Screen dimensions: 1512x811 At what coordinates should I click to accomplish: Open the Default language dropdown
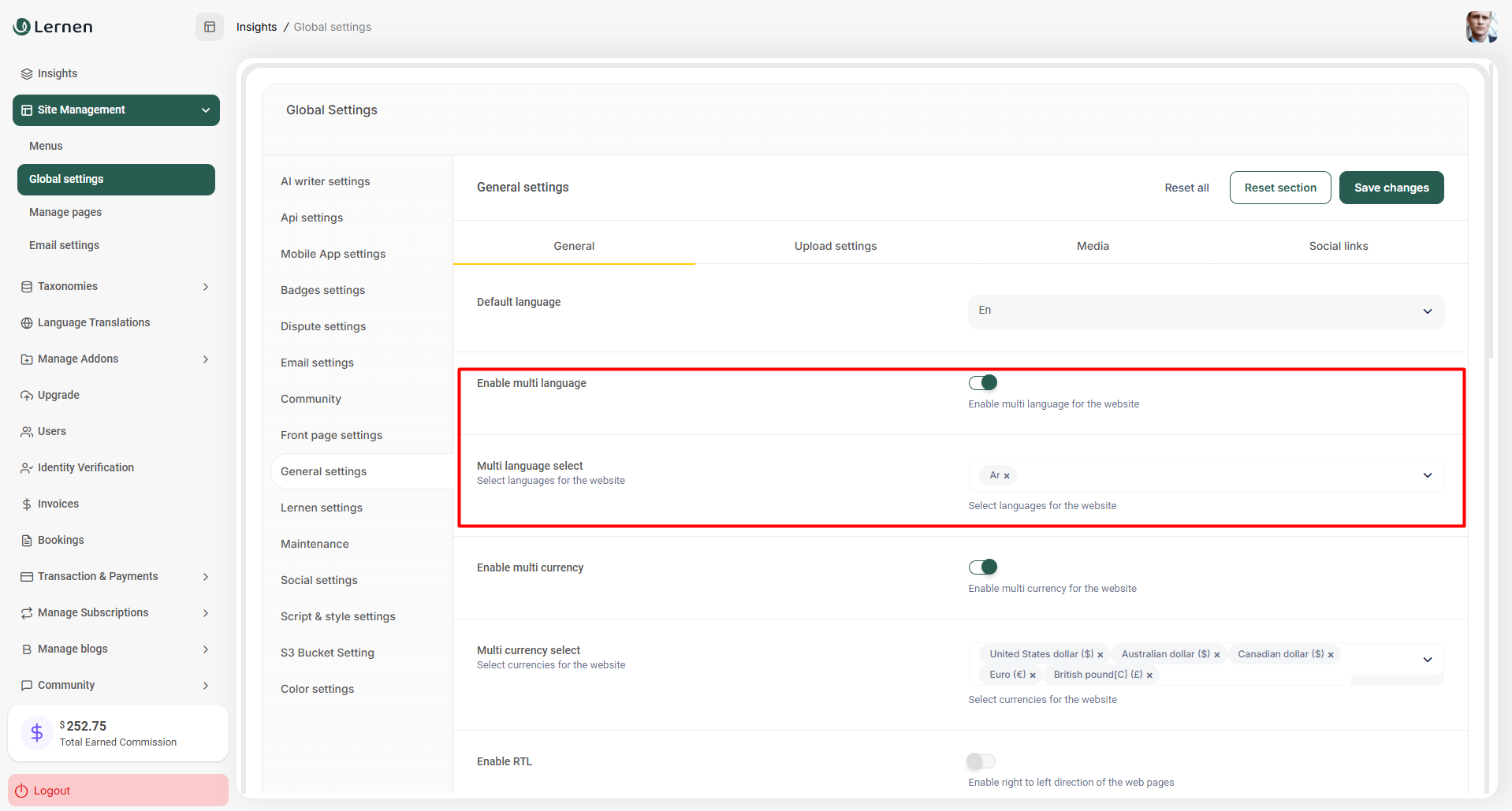pyautogui.click(x=1205, y=311)
